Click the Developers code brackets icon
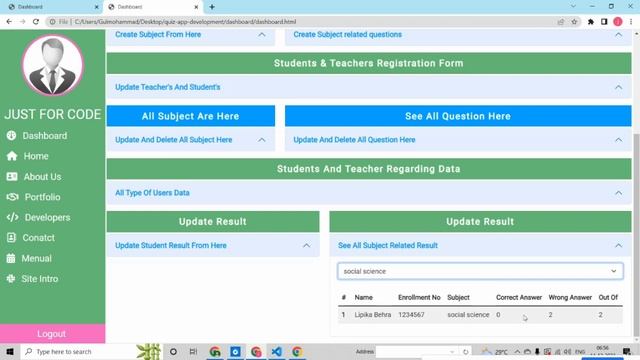The width and height of the screenshot is (640, 360). coord(12,217)
